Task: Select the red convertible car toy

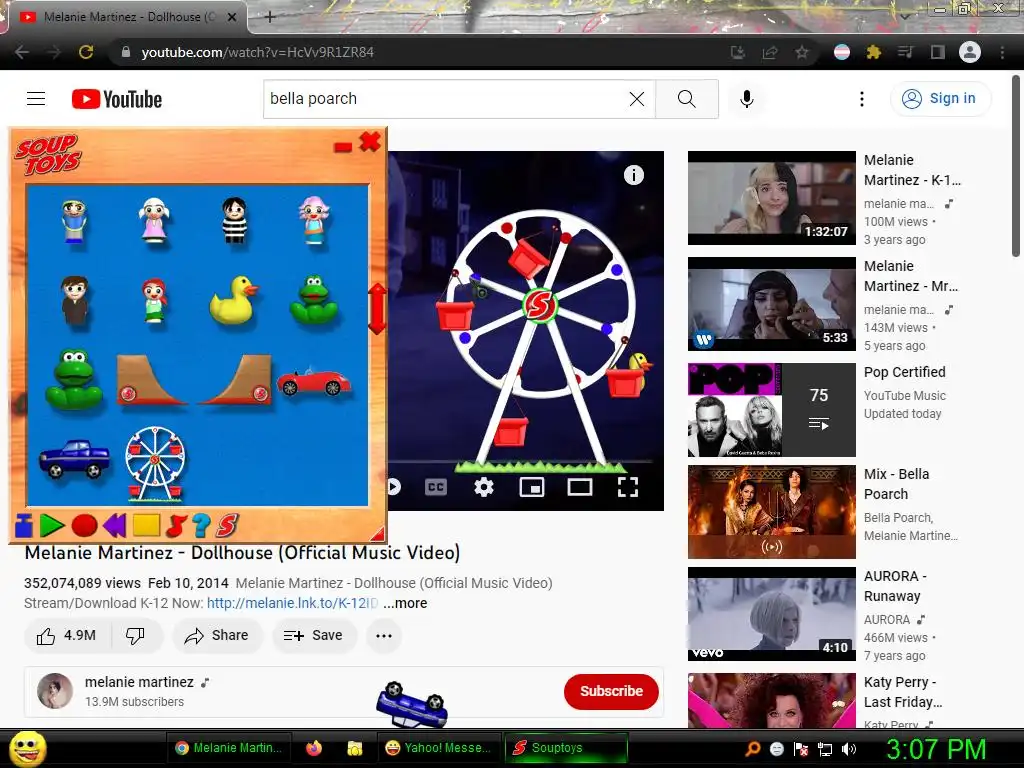Action: (314, 382)
